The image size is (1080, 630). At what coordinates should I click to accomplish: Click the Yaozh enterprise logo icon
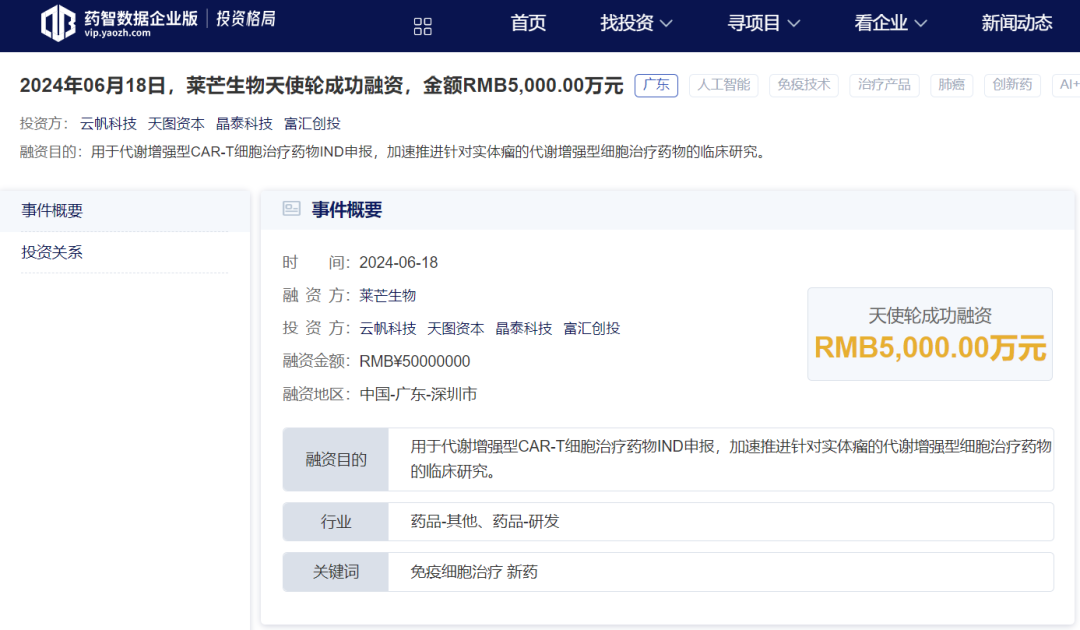click(58, 23)
